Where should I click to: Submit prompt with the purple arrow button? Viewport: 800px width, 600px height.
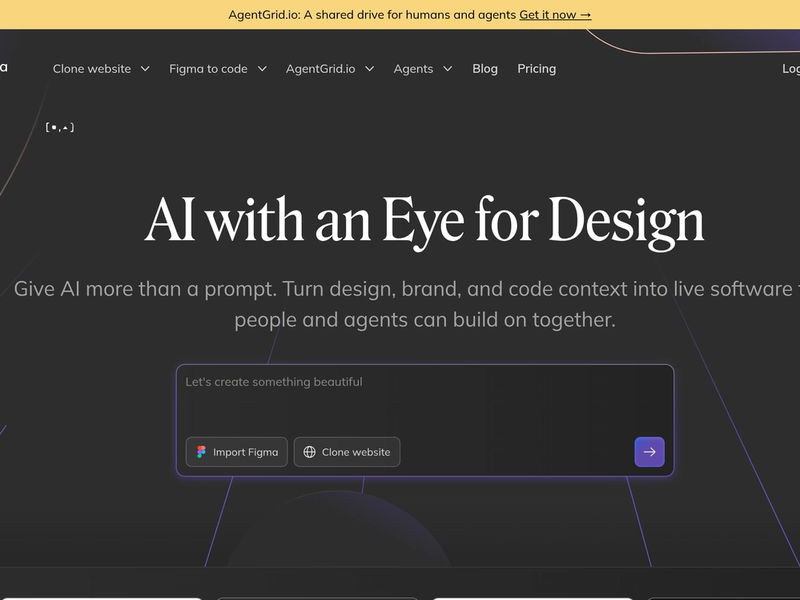click(x=649, y=452)
